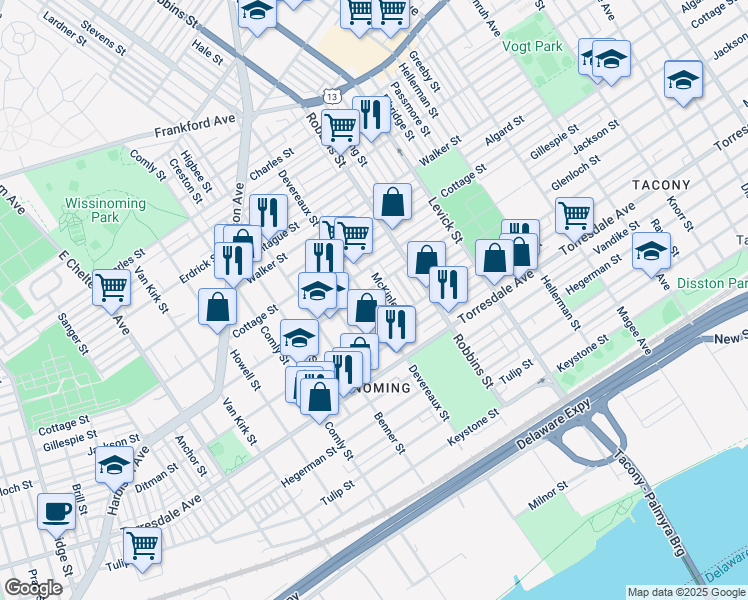Click the Vandike St label
Image resolution: width=748 pixels, height=600 pixels.
pyautogui.click(x=616, y=238)
